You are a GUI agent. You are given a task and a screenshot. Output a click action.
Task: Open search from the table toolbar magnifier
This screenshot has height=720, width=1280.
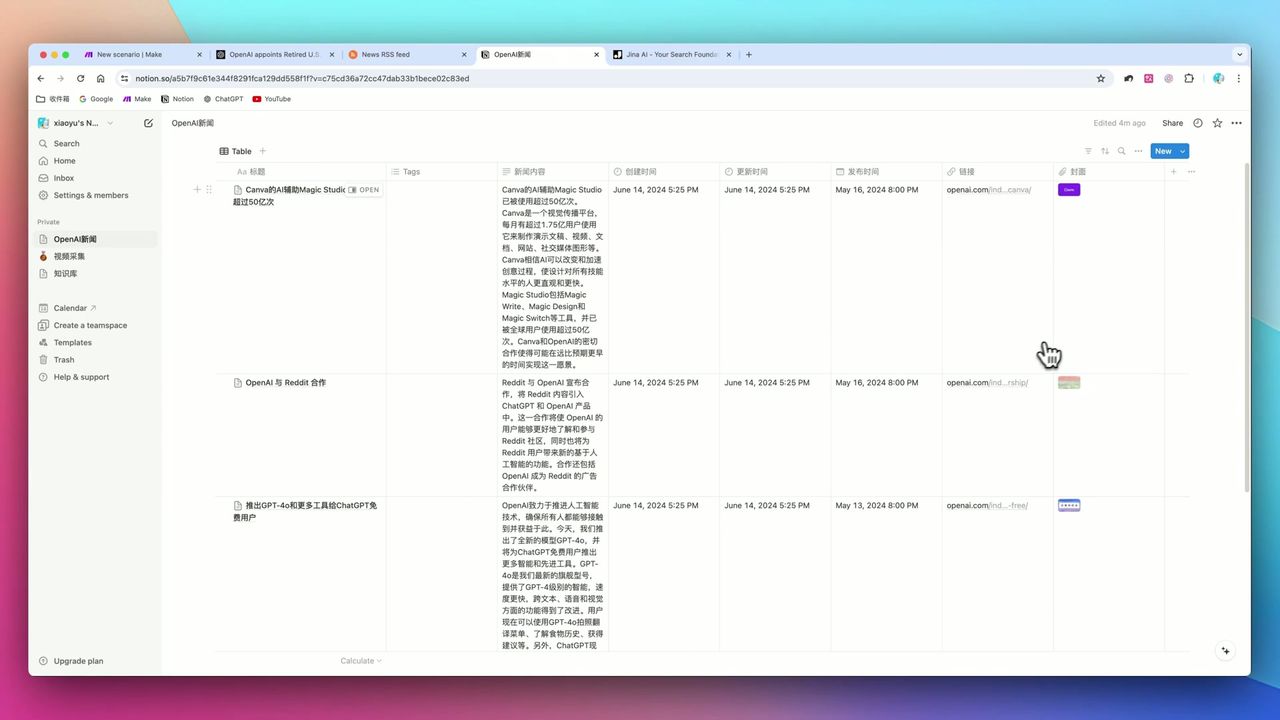pos(1121,151)
